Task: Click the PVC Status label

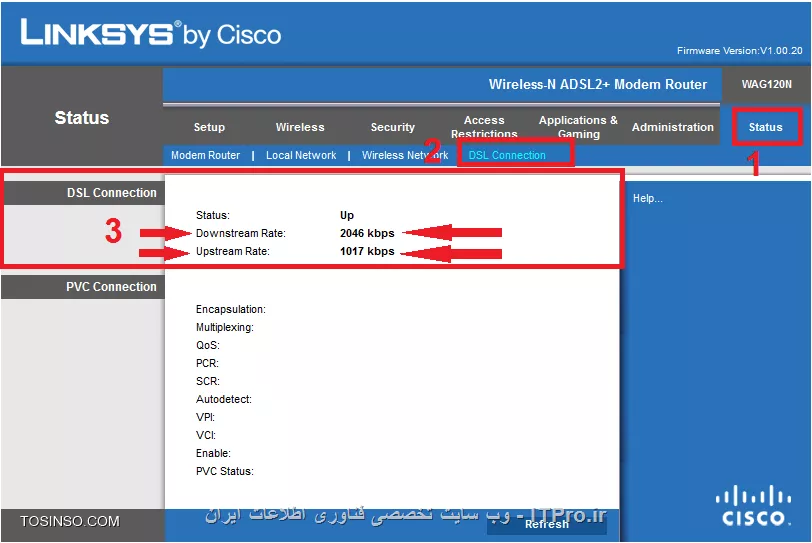Action: coord(225,472)
